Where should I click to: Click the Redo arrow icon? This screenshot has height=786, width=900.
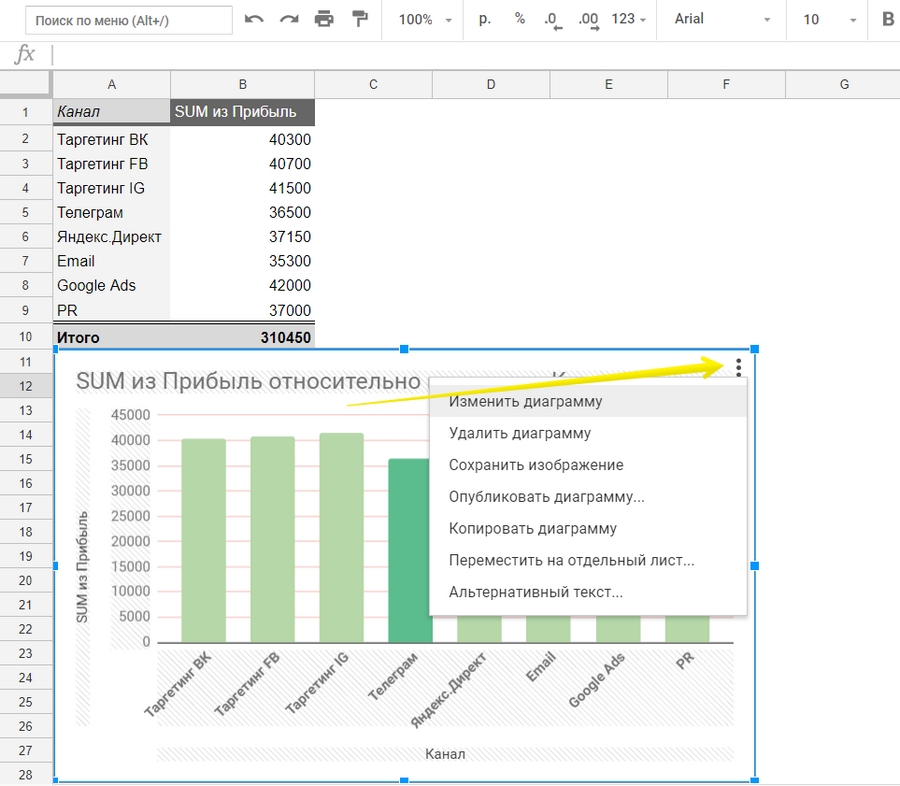coord(289,20)
